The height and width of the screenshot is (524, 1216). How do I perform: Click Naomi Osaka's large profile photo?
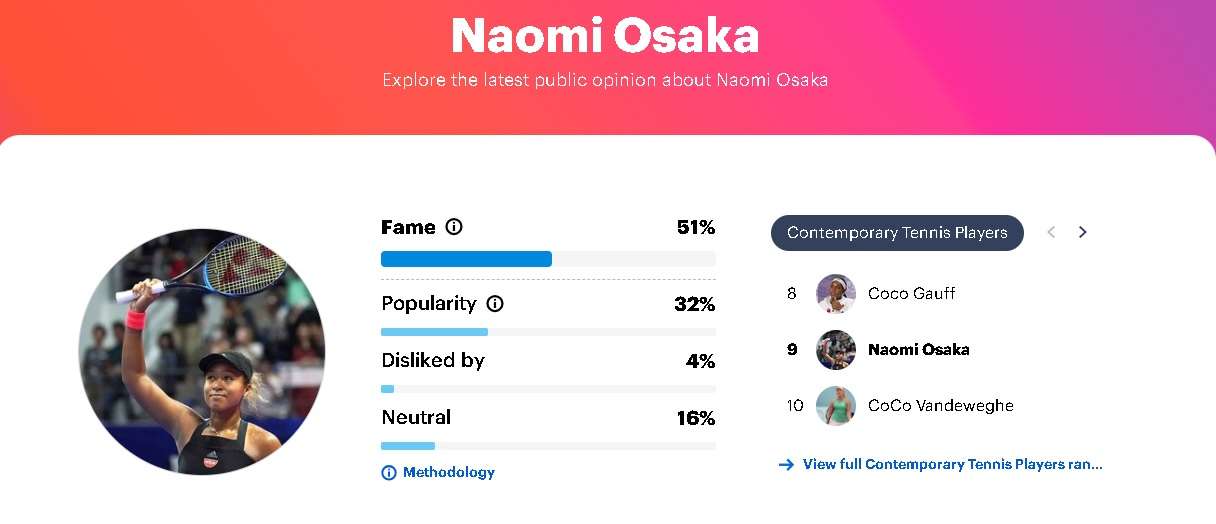pyautogui.click(x=202, y=352)
